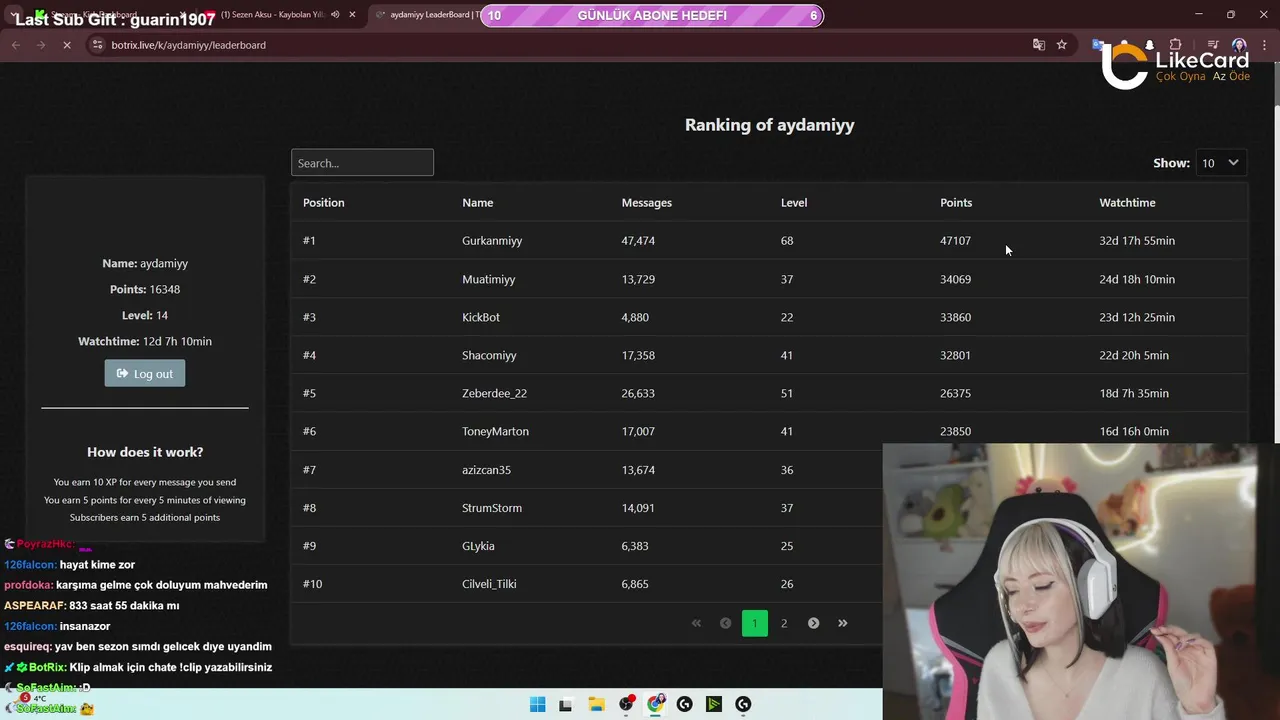Click the name StrumStorm
The height and width of the screenshot is (720, 1280).
point(492,508)
